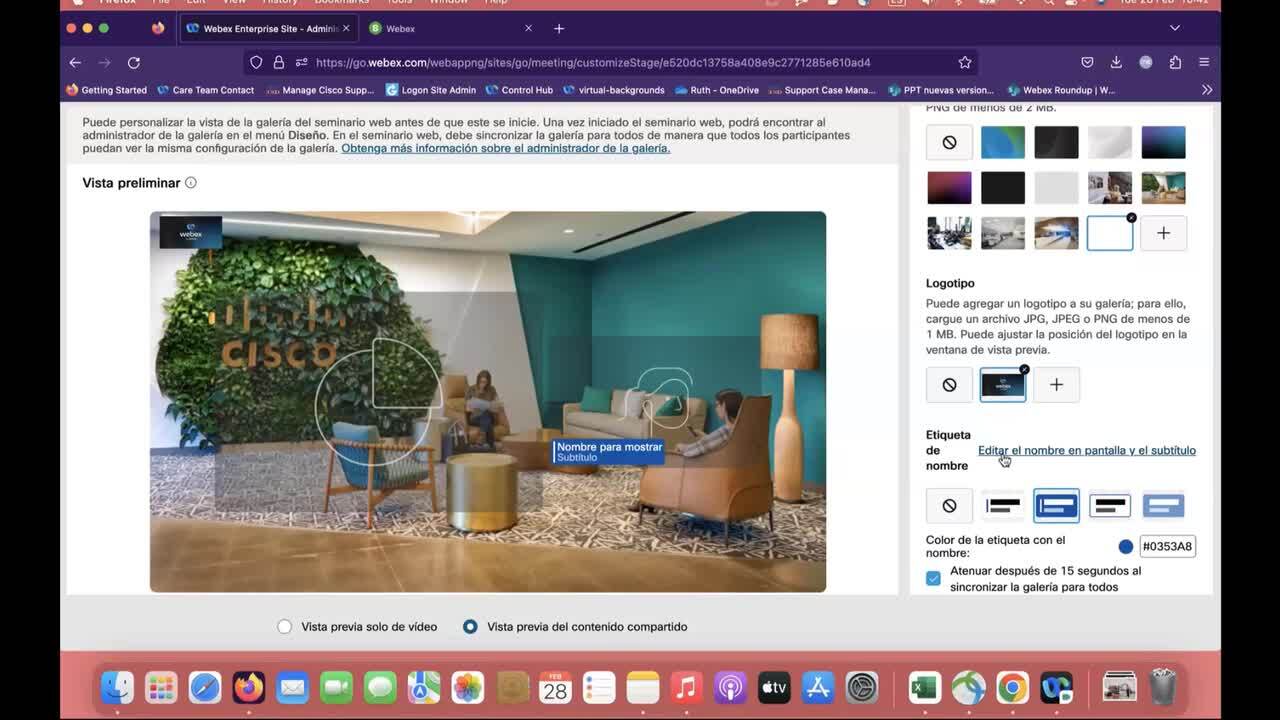This screenshot has width=1280, height=720.
Task: Click the blue name label color swatch
Action: pos(1126,547)
